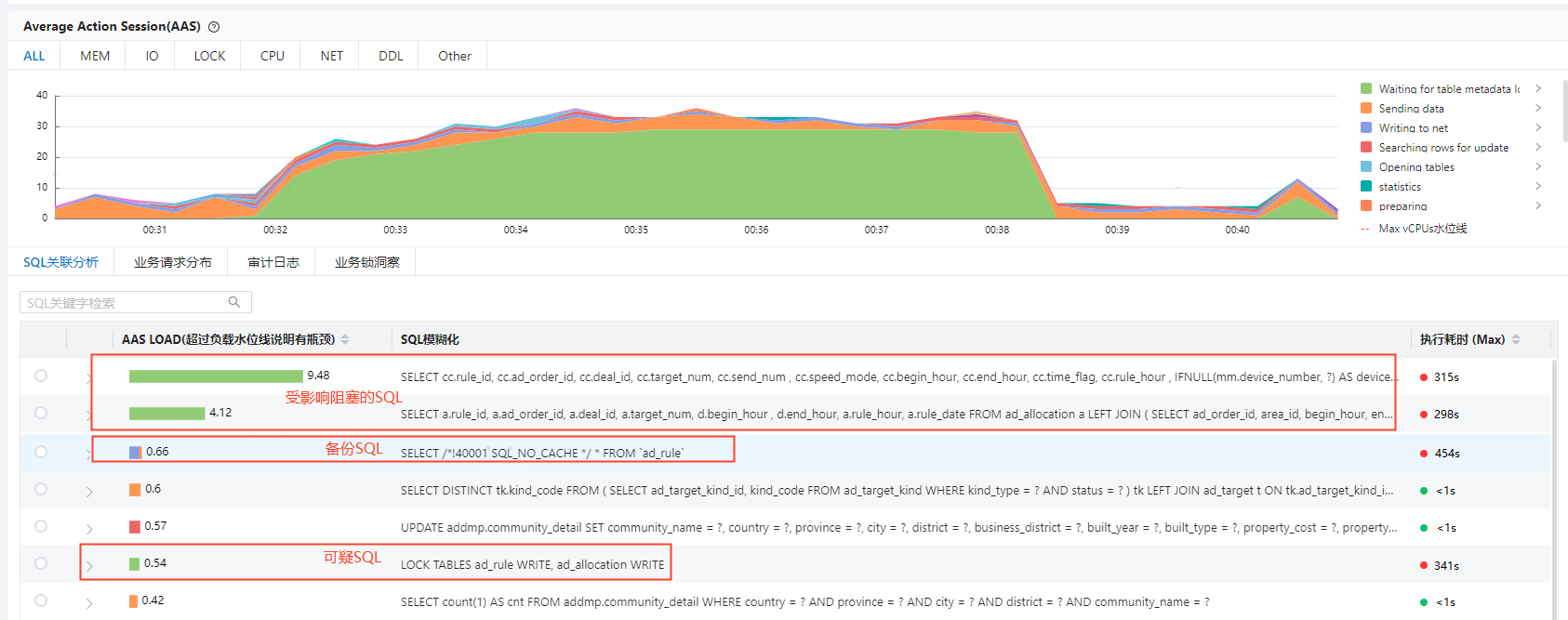Switch to the ALL tab
1568x620 pixels.
tap(34, 56)
